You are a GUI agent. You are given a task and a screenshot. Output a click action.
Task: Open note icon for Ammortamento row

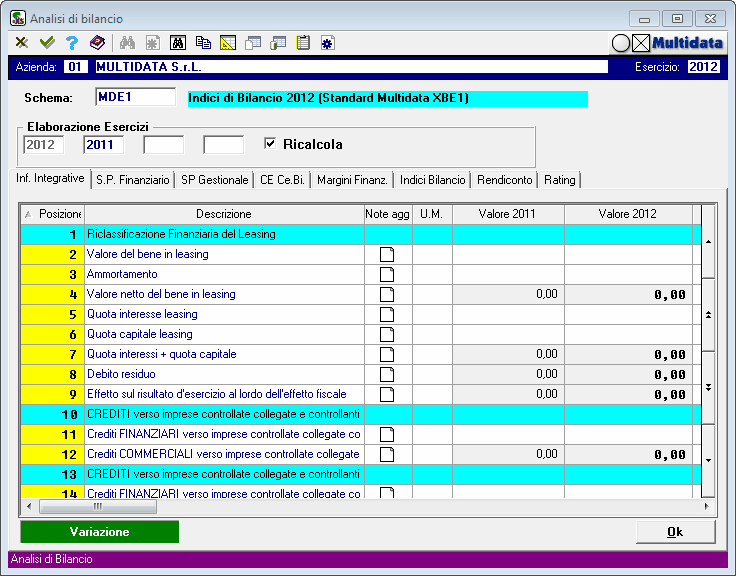(387, 275)
